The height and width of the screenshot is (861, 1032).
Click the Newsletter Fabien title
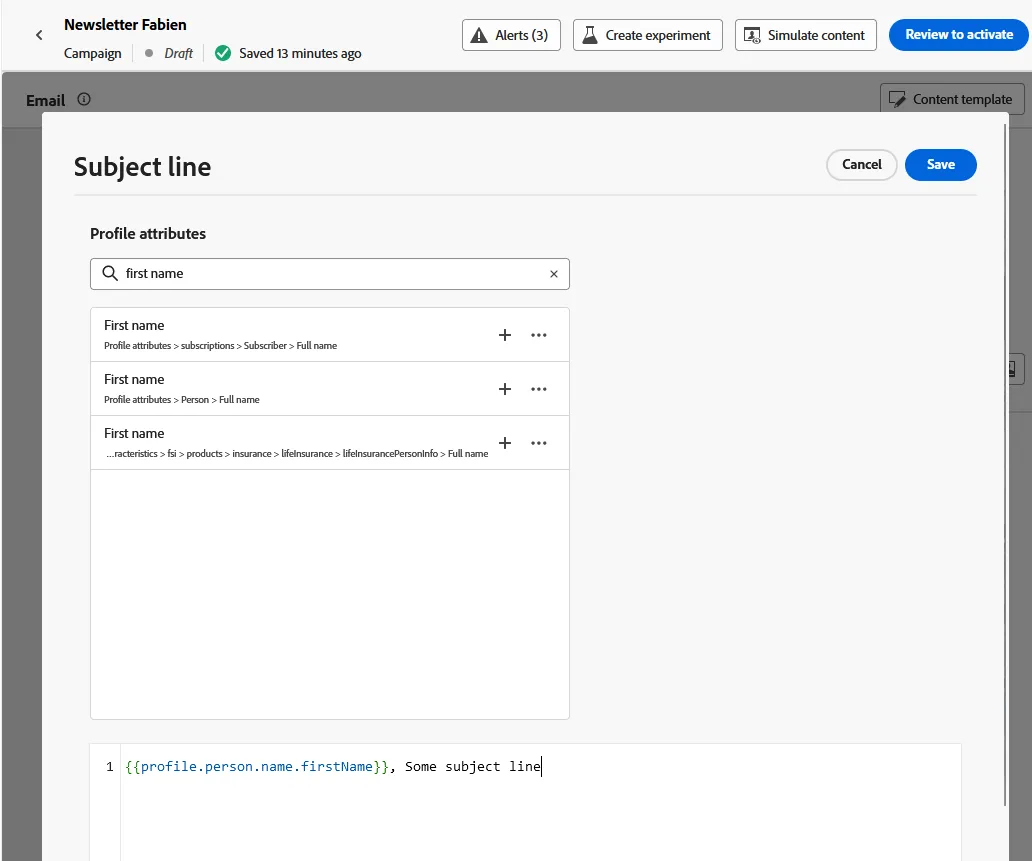(125, 24)
